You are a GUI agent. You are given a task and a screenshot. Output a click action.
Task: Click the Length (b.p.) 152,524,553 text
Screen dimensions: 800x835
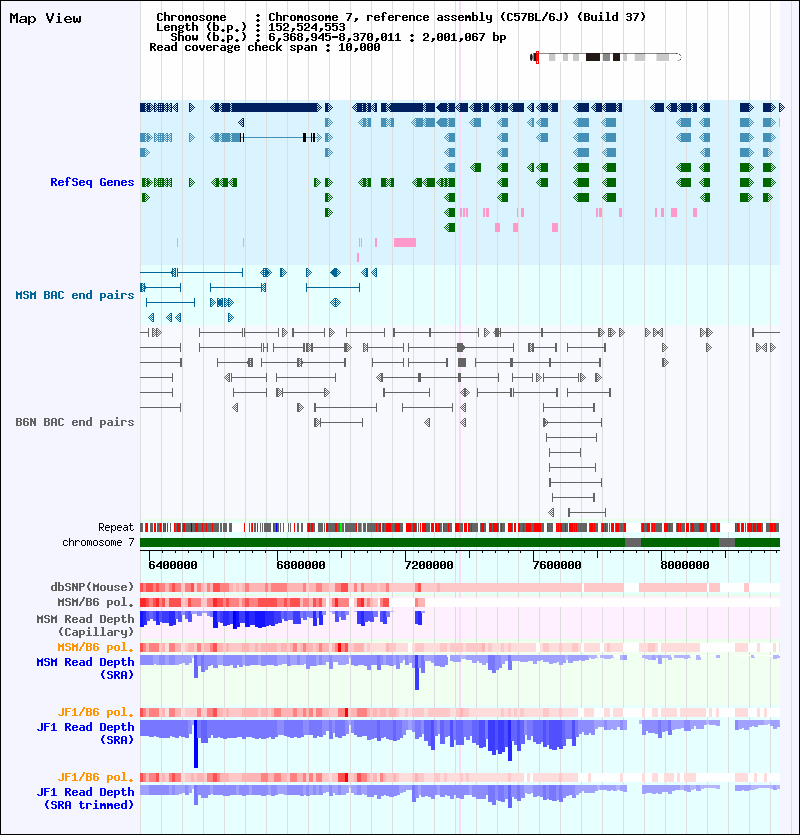coord(251,27)
